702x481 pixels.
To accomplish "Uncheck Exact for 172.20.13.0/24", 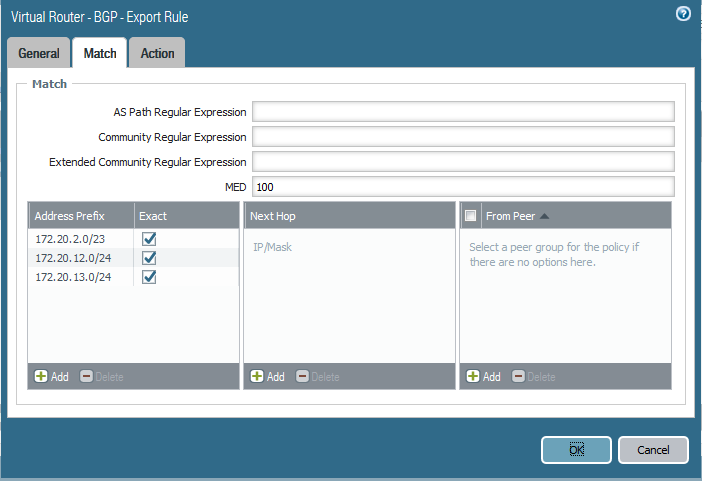I will 150,277.
